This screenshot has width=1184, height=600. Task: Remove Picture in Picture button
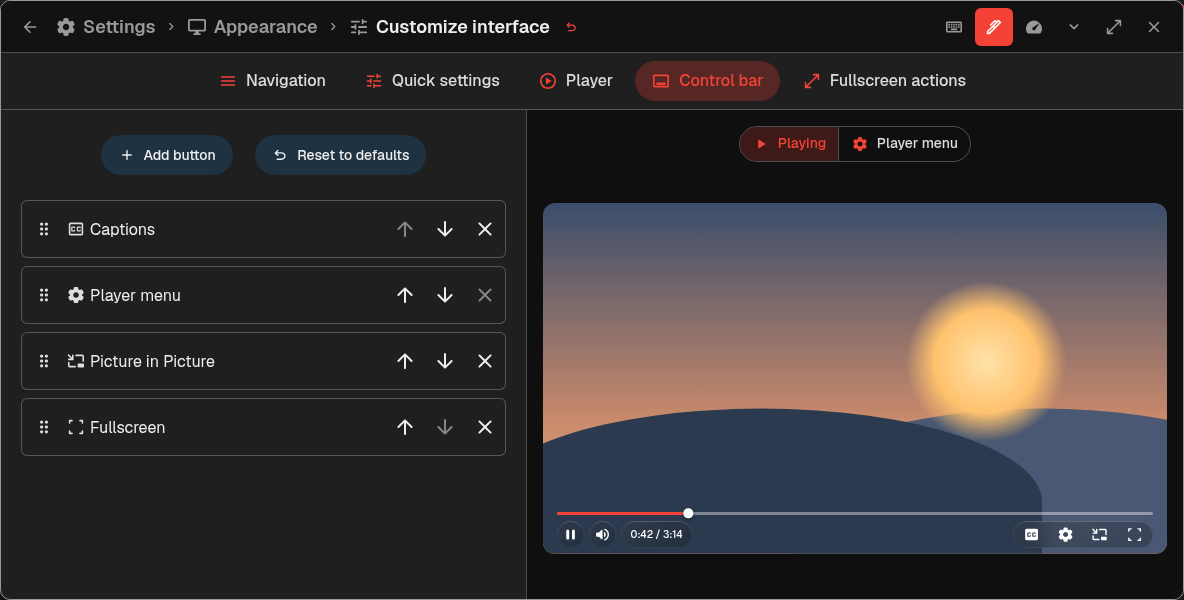click(x=485, y=361)
